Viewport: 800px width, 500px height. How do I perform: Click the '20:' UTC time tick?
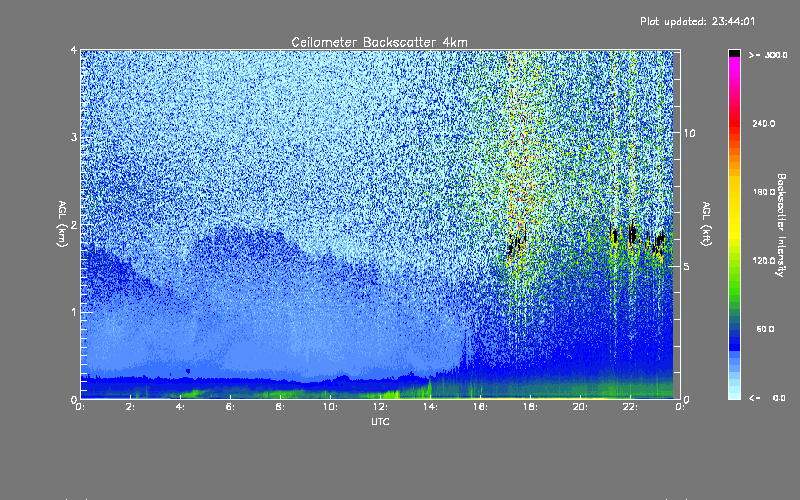point(580,407)
